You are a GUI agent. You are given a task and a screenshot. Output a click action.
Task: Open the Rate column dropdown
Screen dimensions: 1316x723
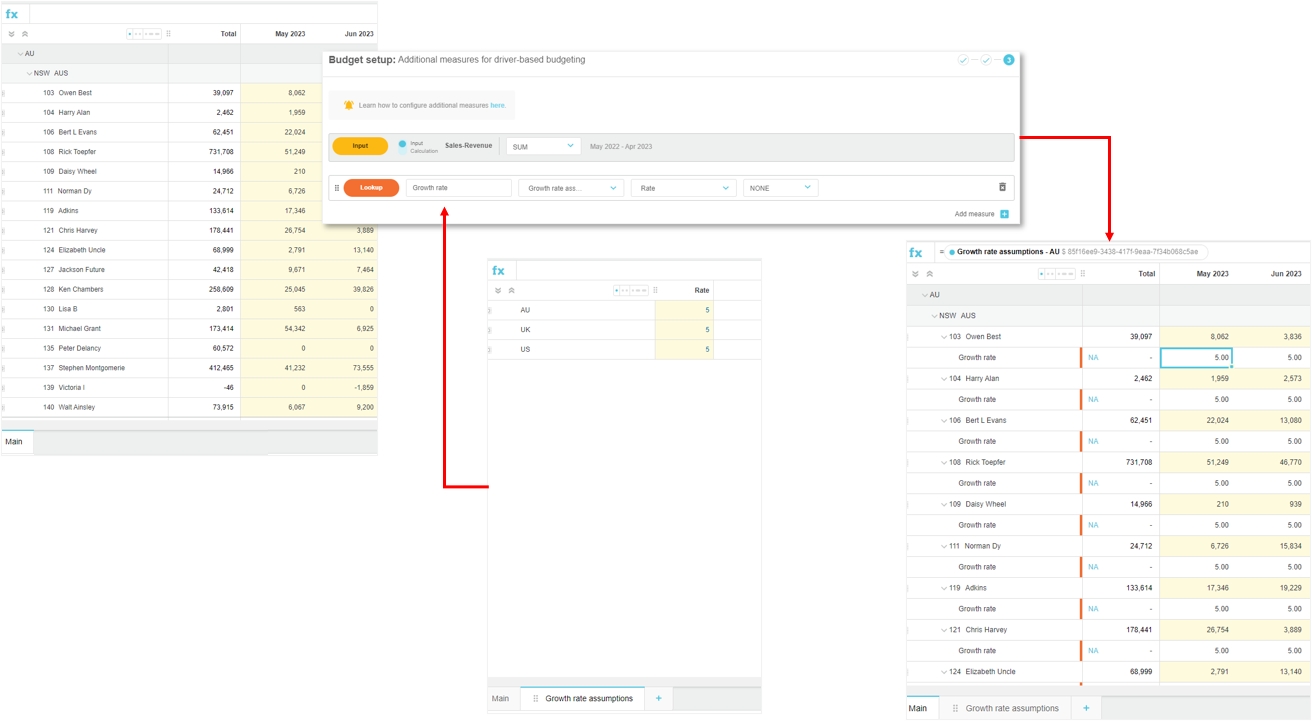[x=685, y=188]
